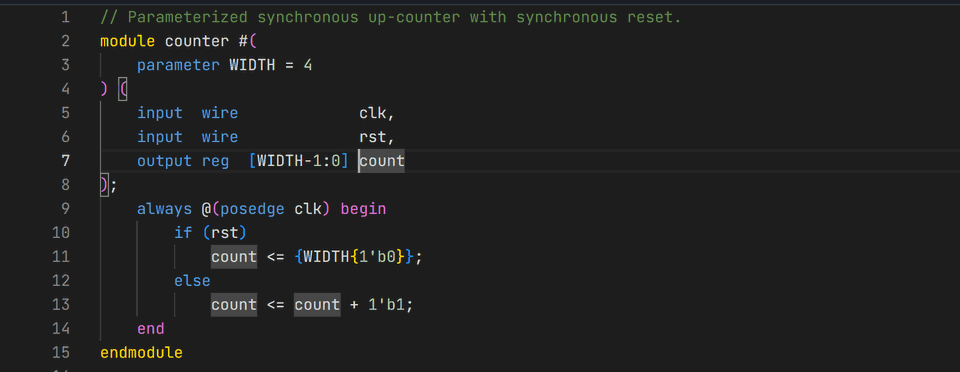
Task: Click line number 15 in the gutter
Action: [61, 352]
